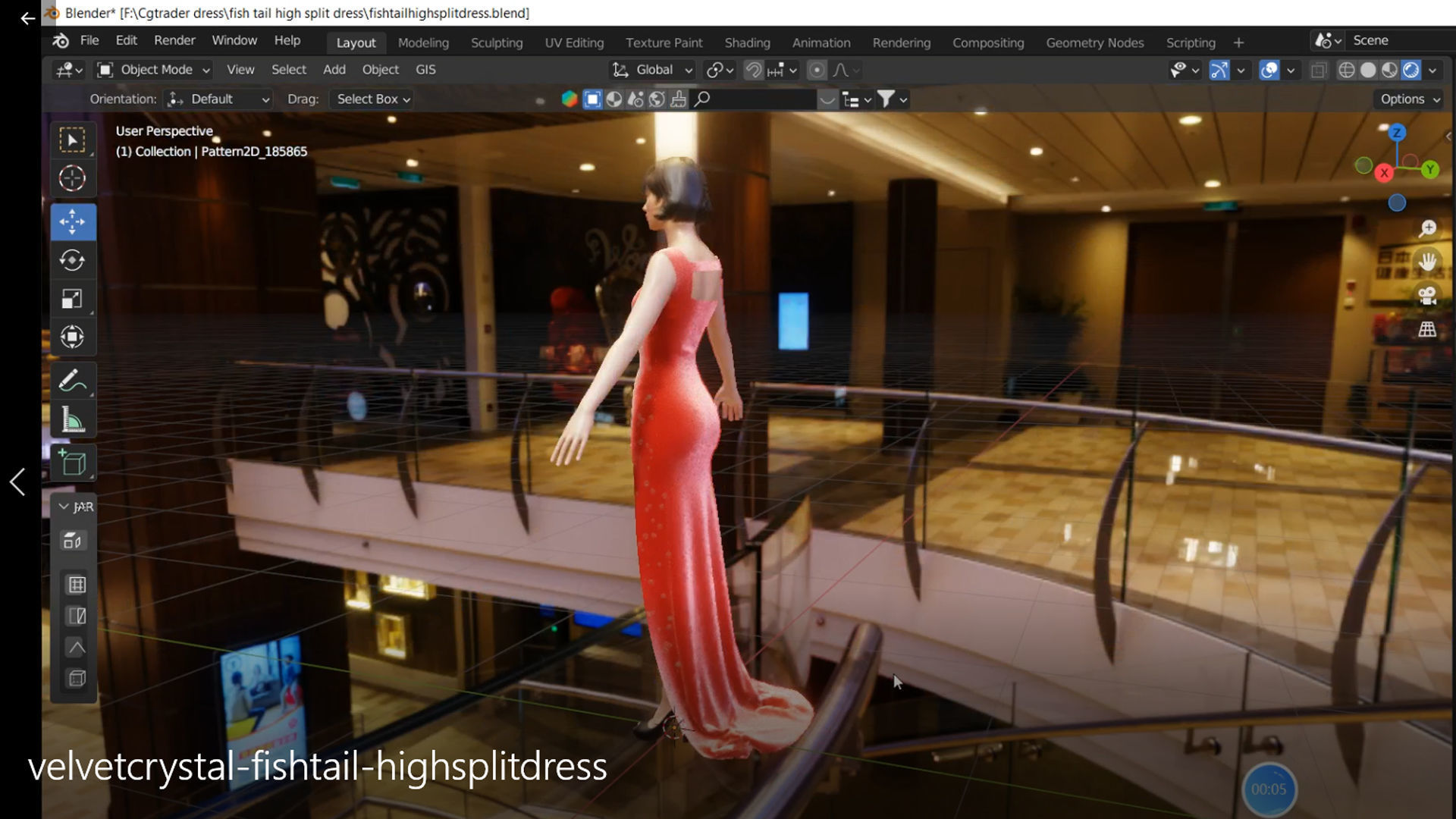
Task: Select the Move tool
Action: pos(73,222)
